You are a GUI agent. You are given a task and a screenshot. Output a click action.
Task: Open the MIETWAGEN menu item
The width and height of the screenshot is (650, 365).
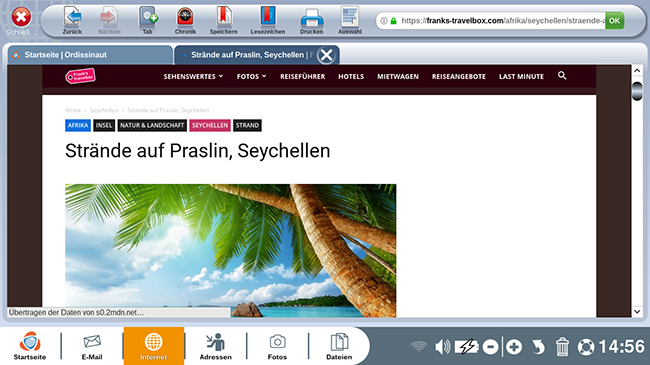coord(398,76)
